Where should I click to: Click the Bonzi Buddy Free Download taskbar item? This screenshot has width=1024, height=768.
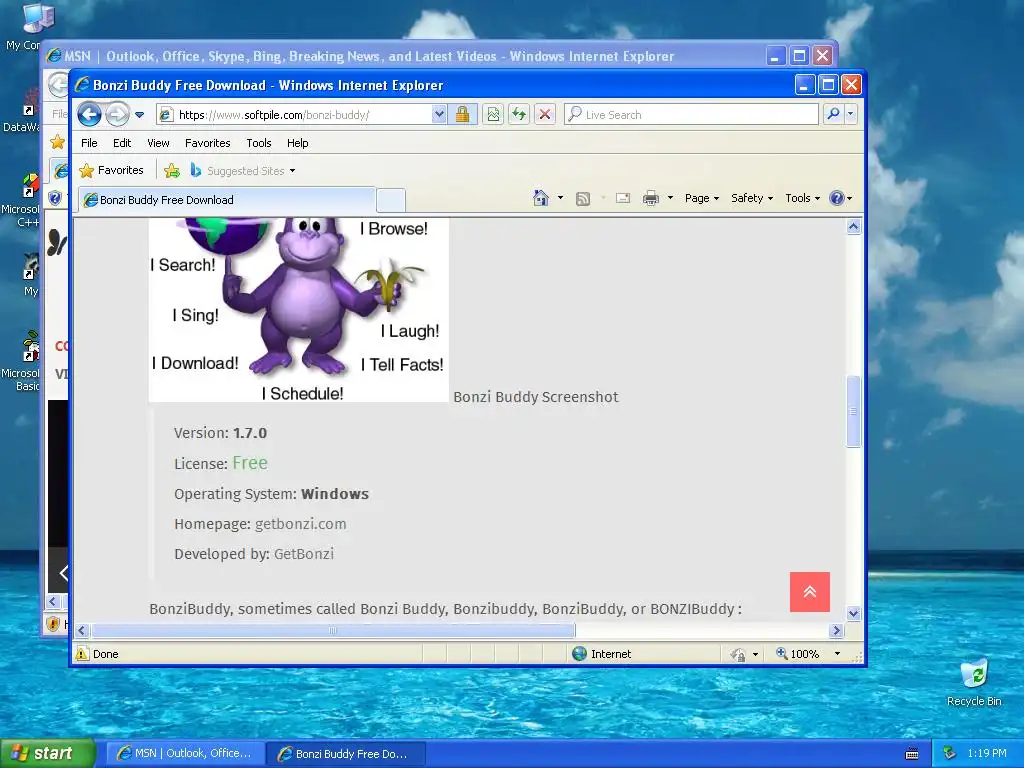coord(347,754)
